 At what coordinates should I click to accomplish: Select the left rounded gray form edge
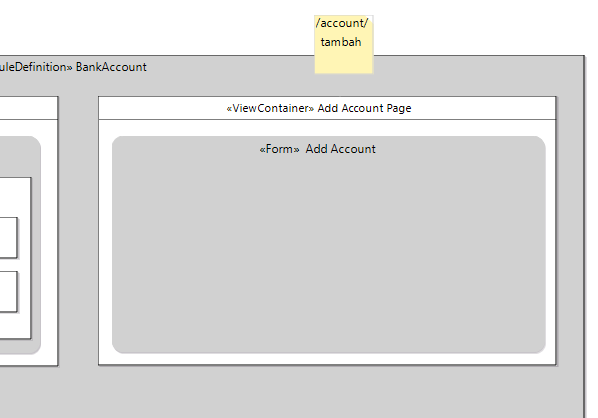click(36, 244)
